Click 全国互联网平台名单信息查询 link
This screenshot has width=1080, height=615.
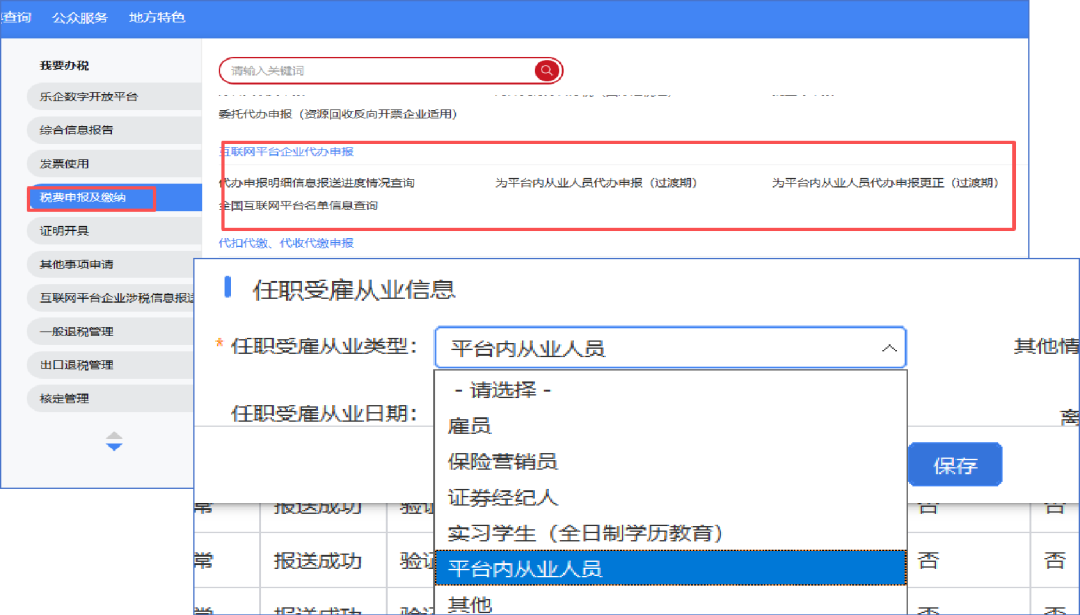(x=298, y=205)
